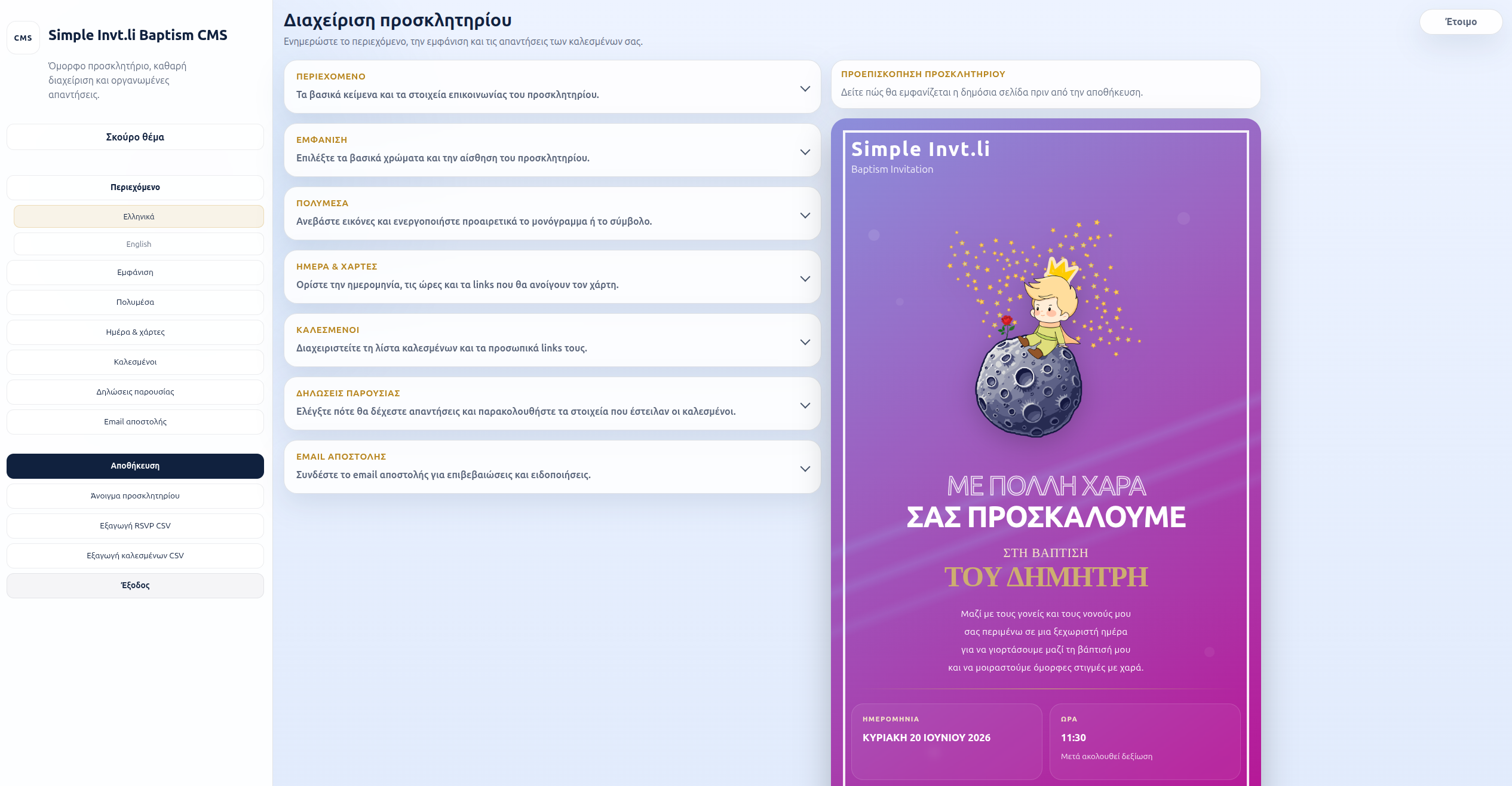Click the Simple Invt.li title in preview

pos(920,149)
